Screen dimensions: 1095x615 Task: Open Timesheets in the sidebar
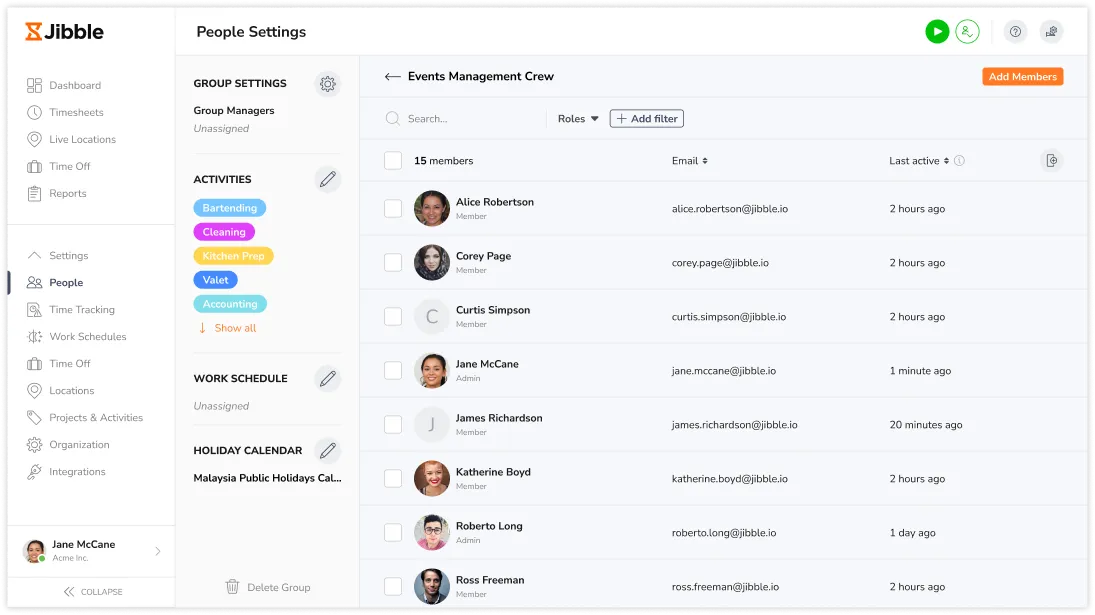pyautogui.click(x=76, y=113)
